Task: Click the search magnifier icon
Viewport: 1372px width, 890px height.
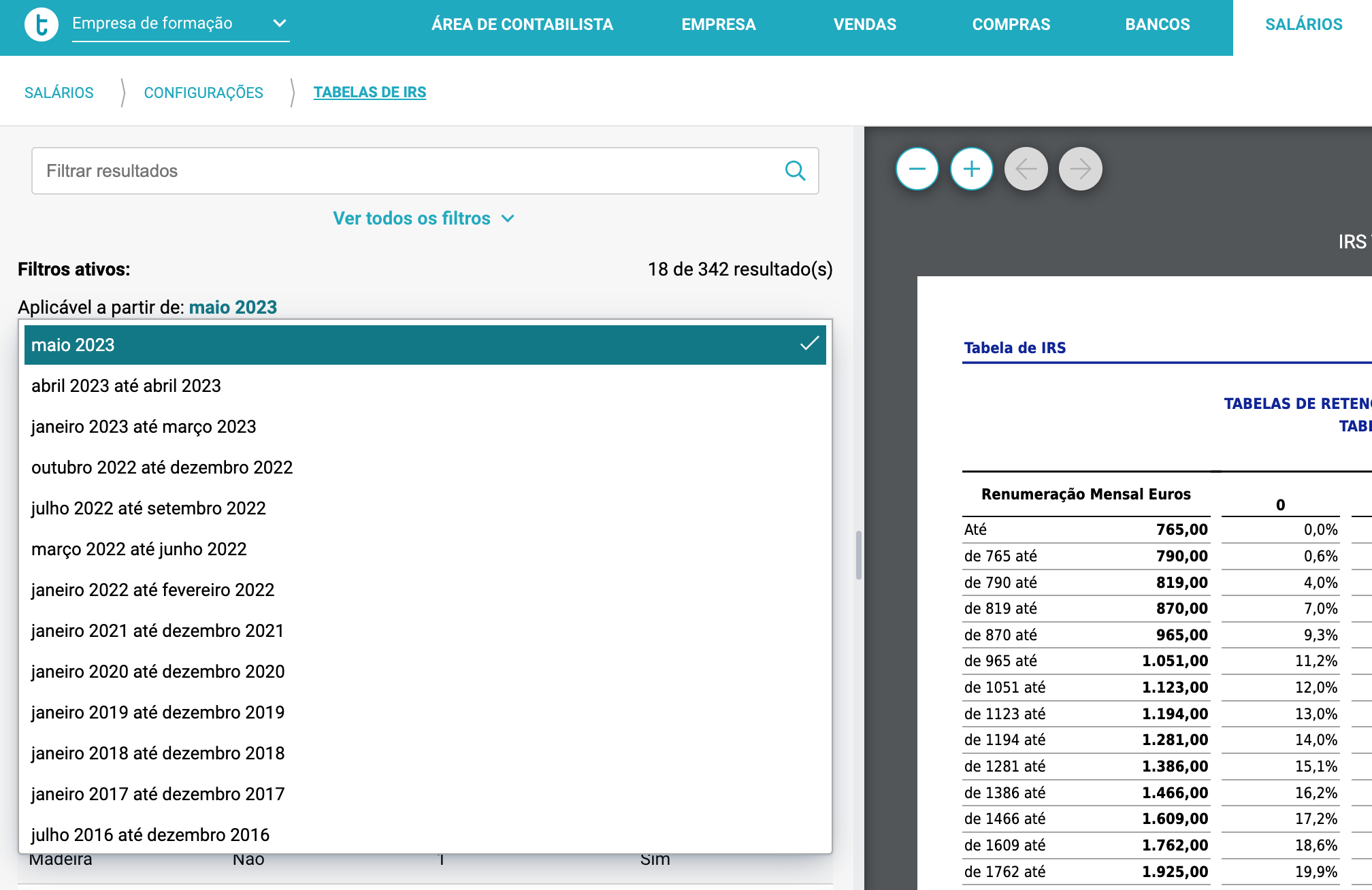Action: coord(795,171)
